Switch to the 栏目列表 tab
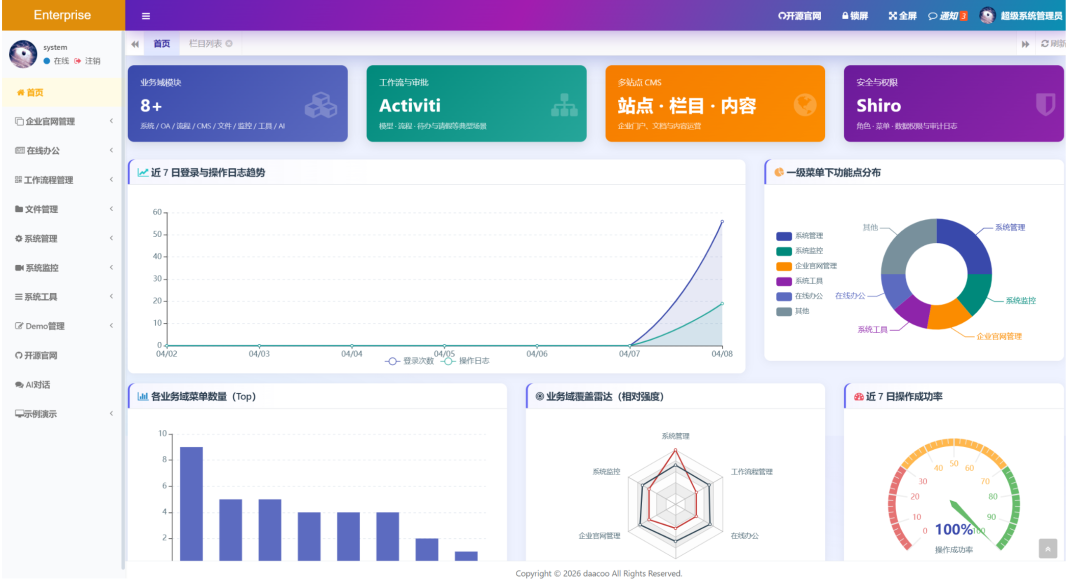 (x=205, y=43)
